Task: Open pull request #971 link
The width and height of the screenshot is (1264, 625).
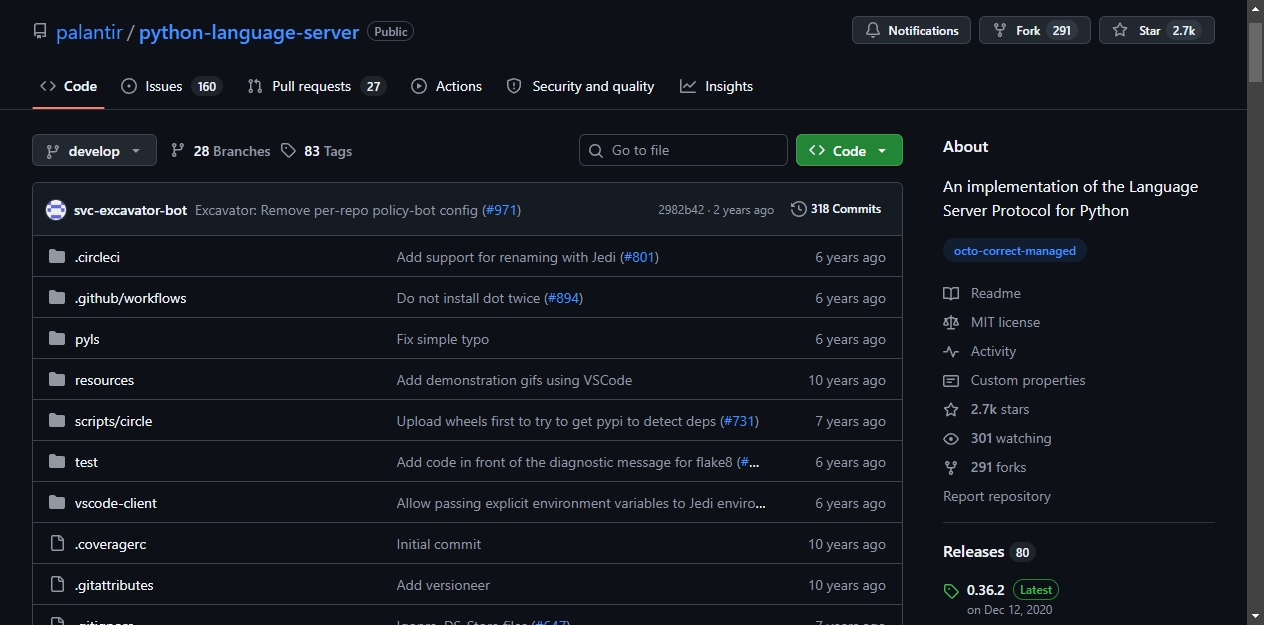Action: (502, 210)
